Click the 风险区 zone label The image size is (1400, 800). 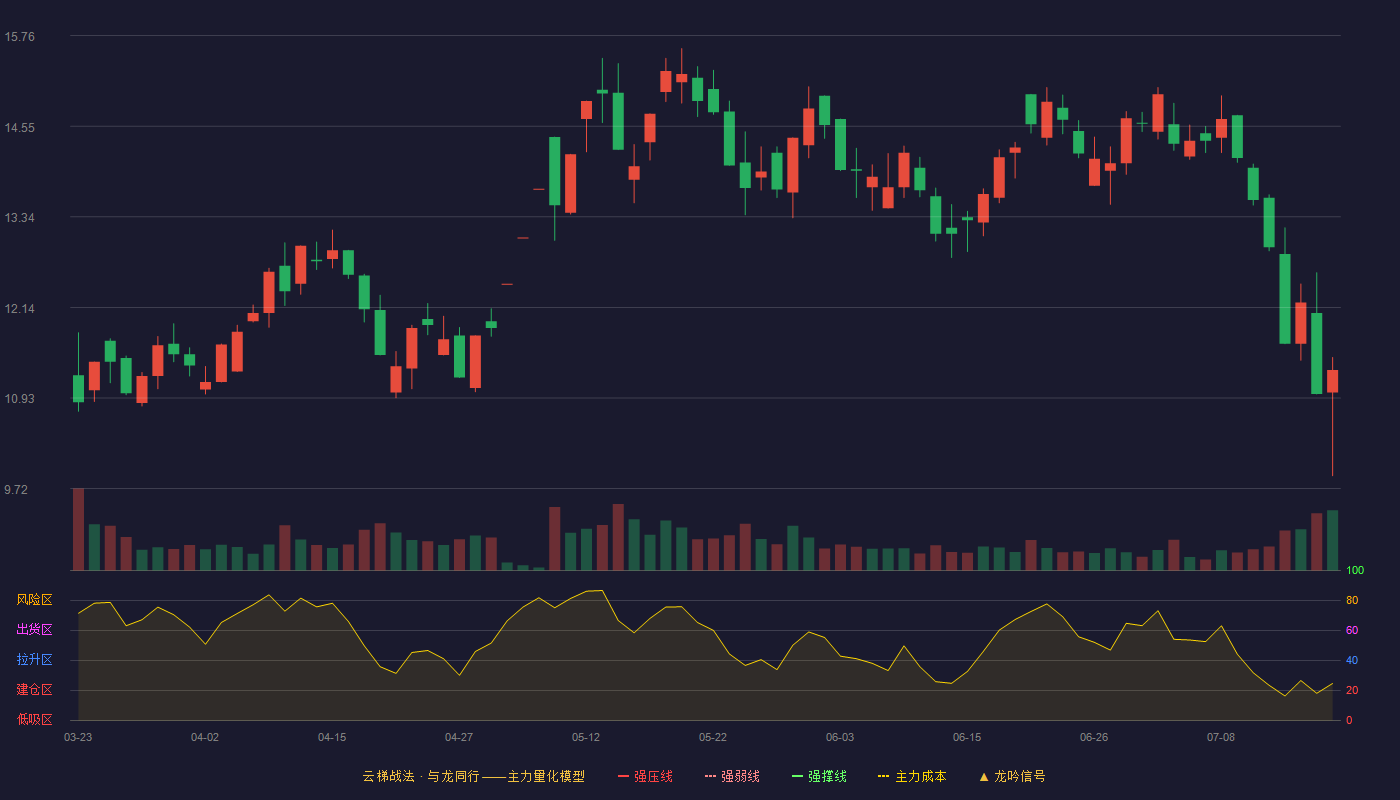pyautogui.click(x=34, y=600)
